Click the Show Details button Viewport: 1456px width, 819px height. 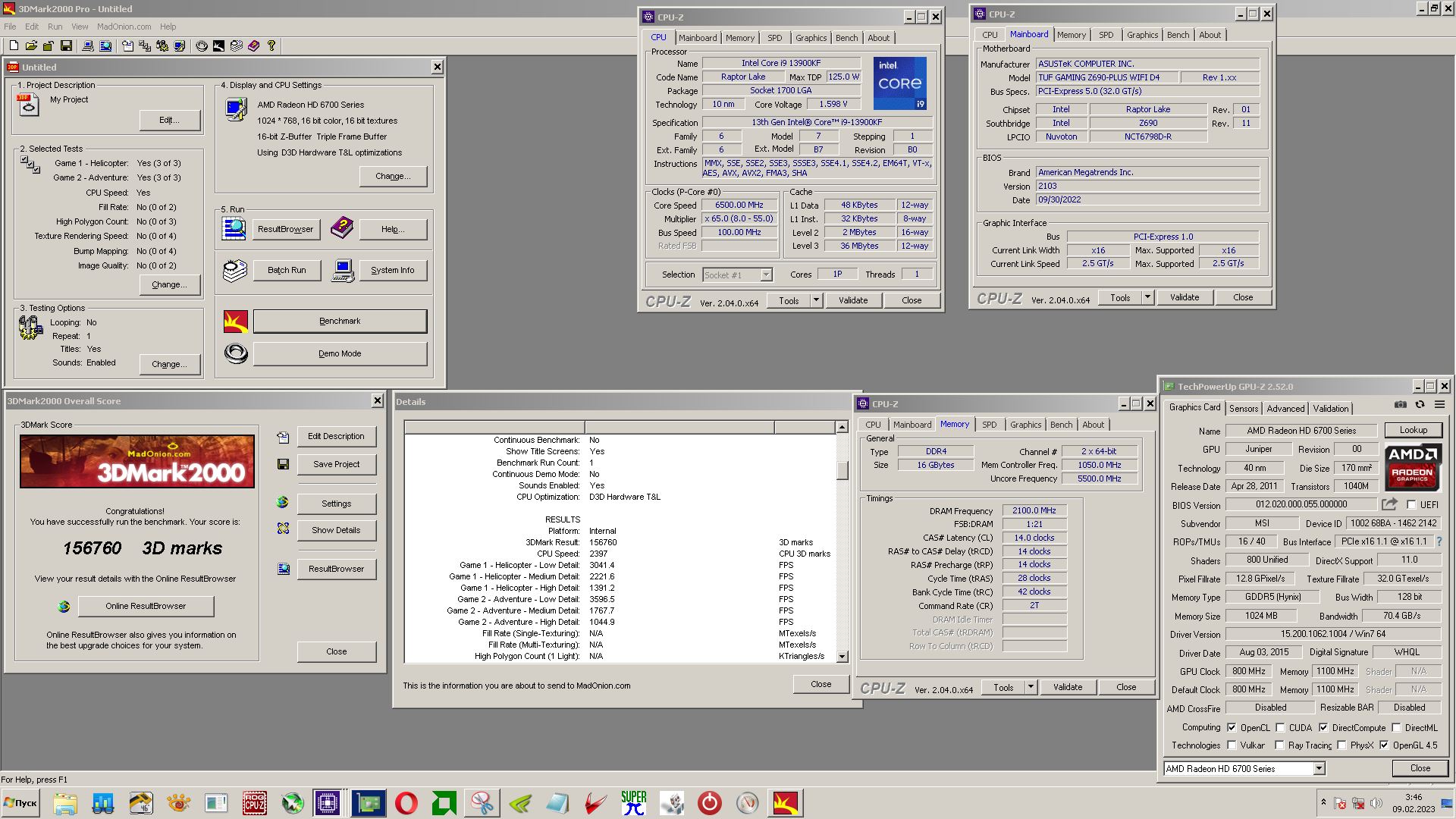336,530
